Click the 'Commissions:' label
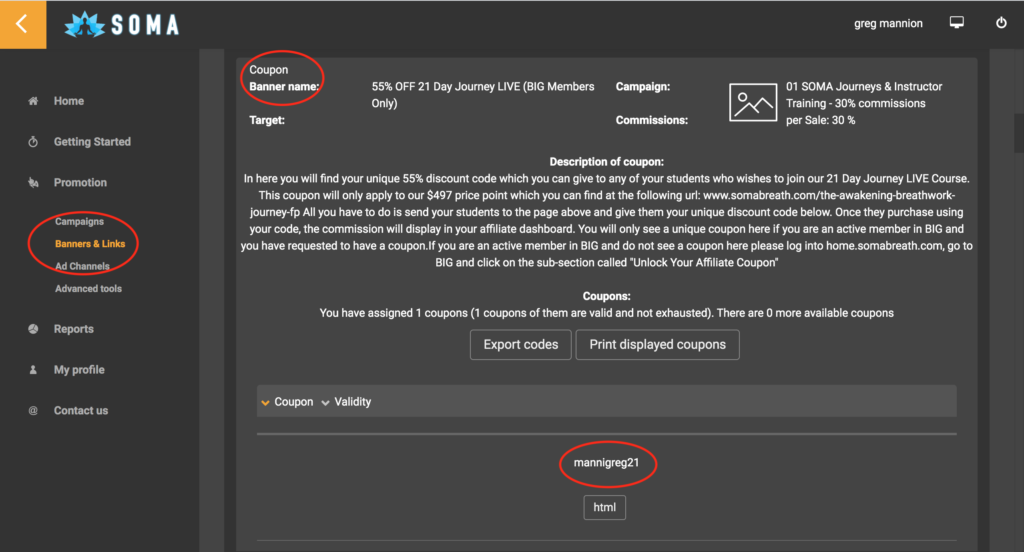The height and width of the screenshot is (552, 1024). [x=651, y=120]
